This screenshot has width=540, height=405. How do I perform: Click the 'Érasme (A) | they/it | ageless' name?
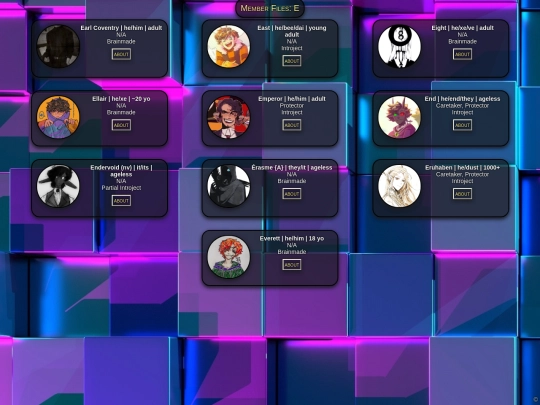[292, 168]
